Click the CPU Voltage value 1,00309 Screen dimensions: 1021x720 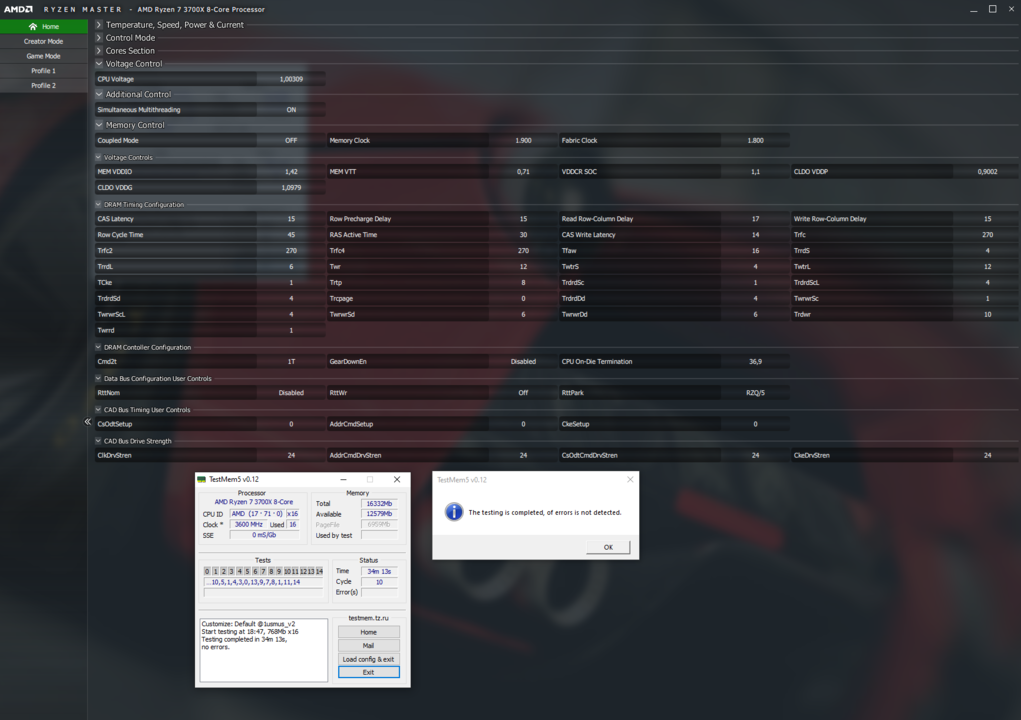tap(291, 79)
